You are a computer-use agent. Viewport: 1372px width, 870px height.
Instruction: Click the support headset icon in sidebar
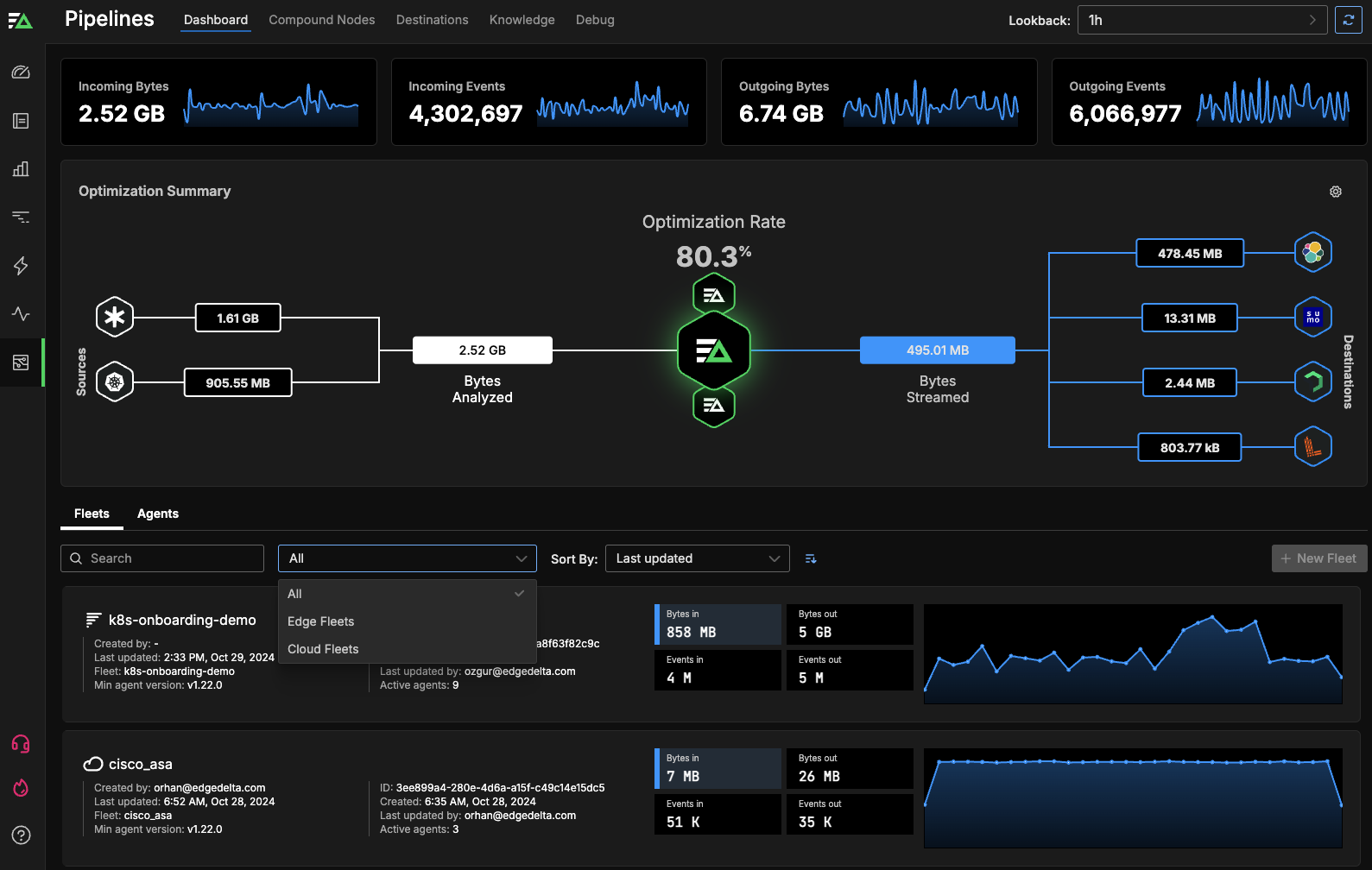click(x=21, y=744)
